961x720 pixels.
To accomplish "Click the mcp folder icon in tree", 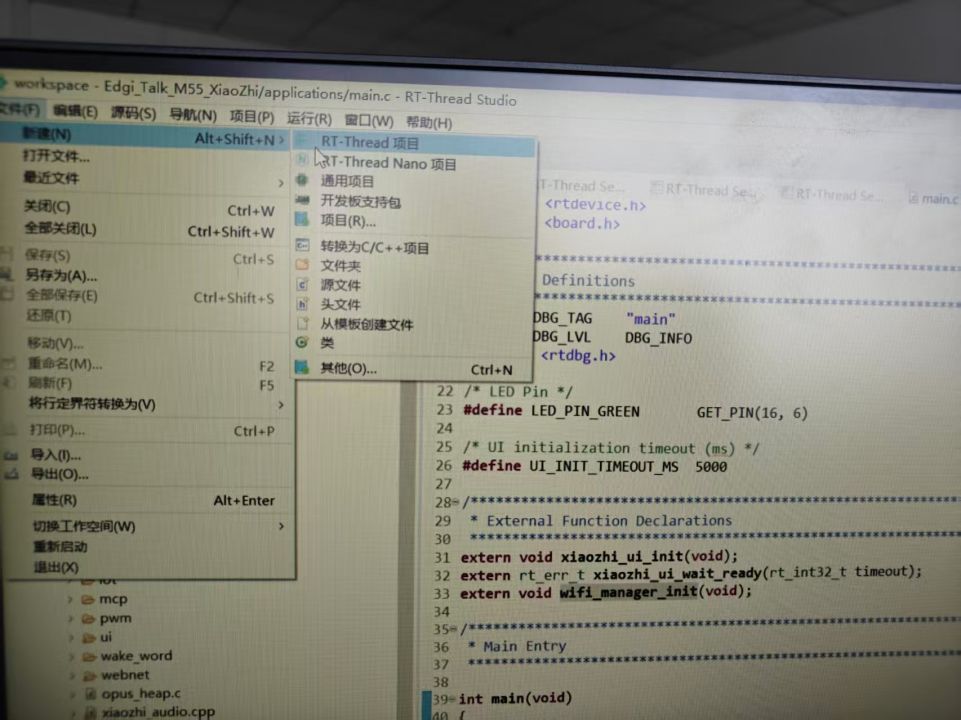I will (x=88, y=599).
